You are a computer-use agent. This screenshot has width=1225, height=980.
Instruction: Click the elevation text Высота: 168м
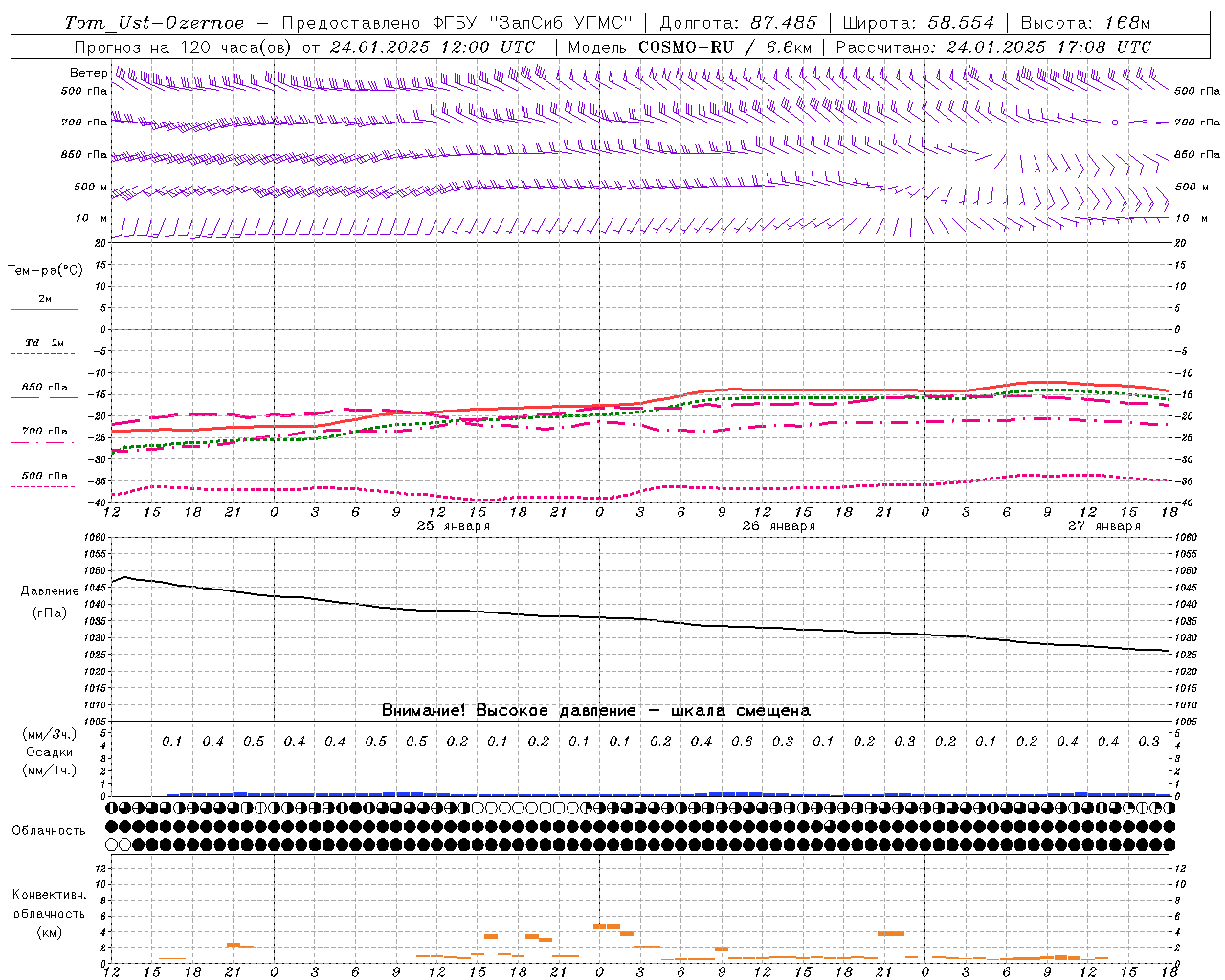(x=1085, y=23)
